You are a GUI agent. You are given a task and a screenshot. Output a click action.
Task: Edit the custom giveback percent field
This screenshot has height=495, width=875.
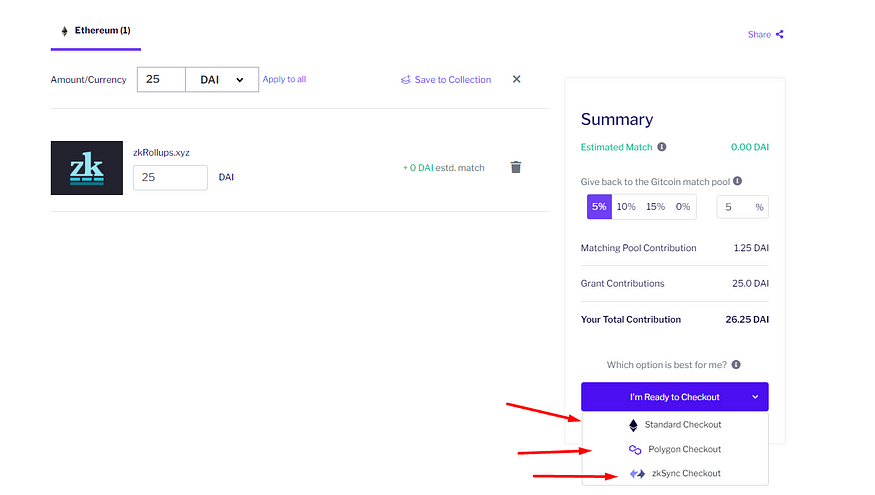pyautogui.click(x=742, y=207)
